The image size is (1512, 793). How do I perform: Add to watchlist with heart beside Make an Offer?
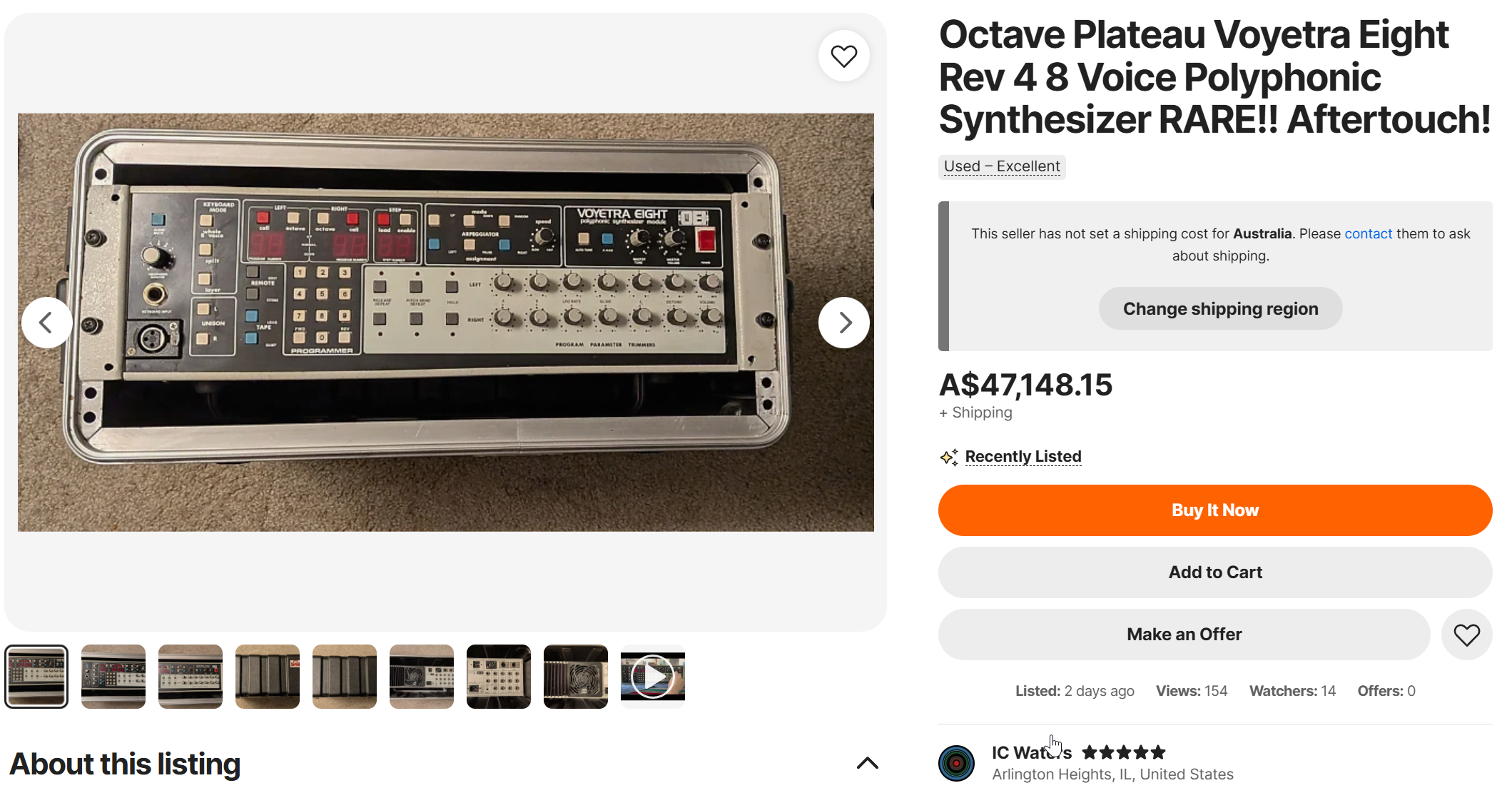(x=1466, y=635)
